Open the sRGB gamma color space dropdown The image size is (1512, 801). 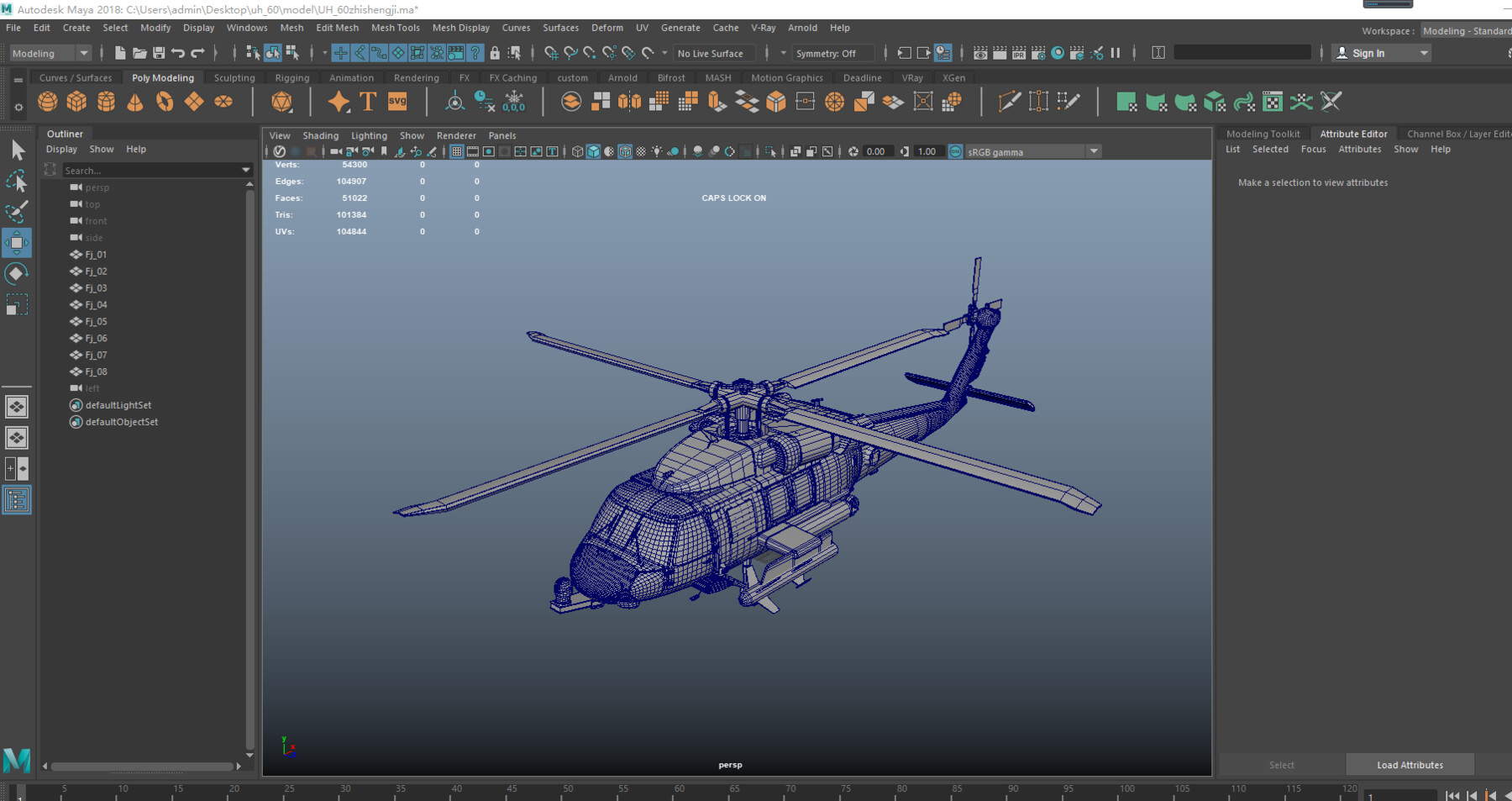tap(1093, 152)
